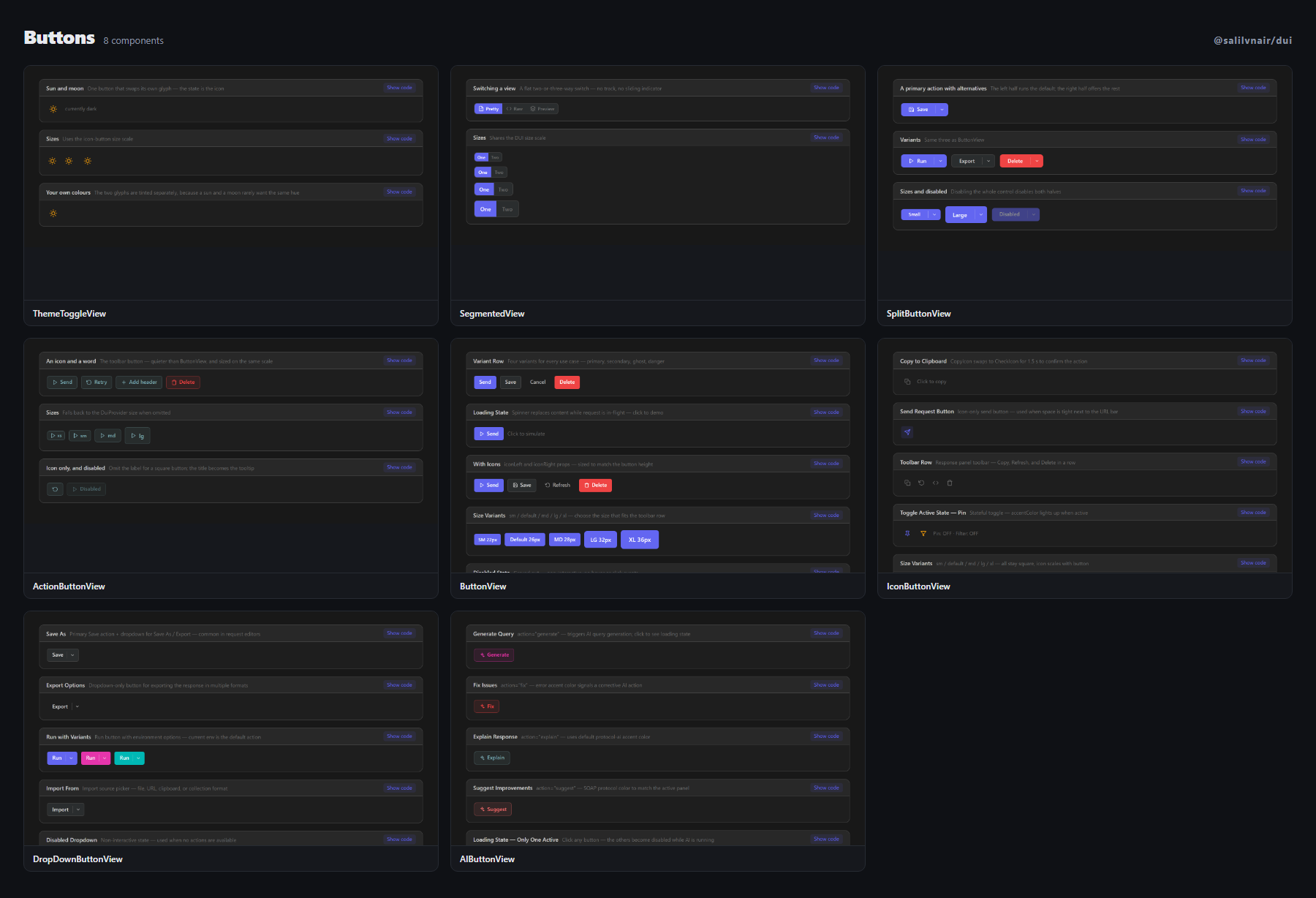The height and width of the screenshot is (898, 1316).
Task: Select 'Two' in the largest segmented control
Action: [507, 209]
